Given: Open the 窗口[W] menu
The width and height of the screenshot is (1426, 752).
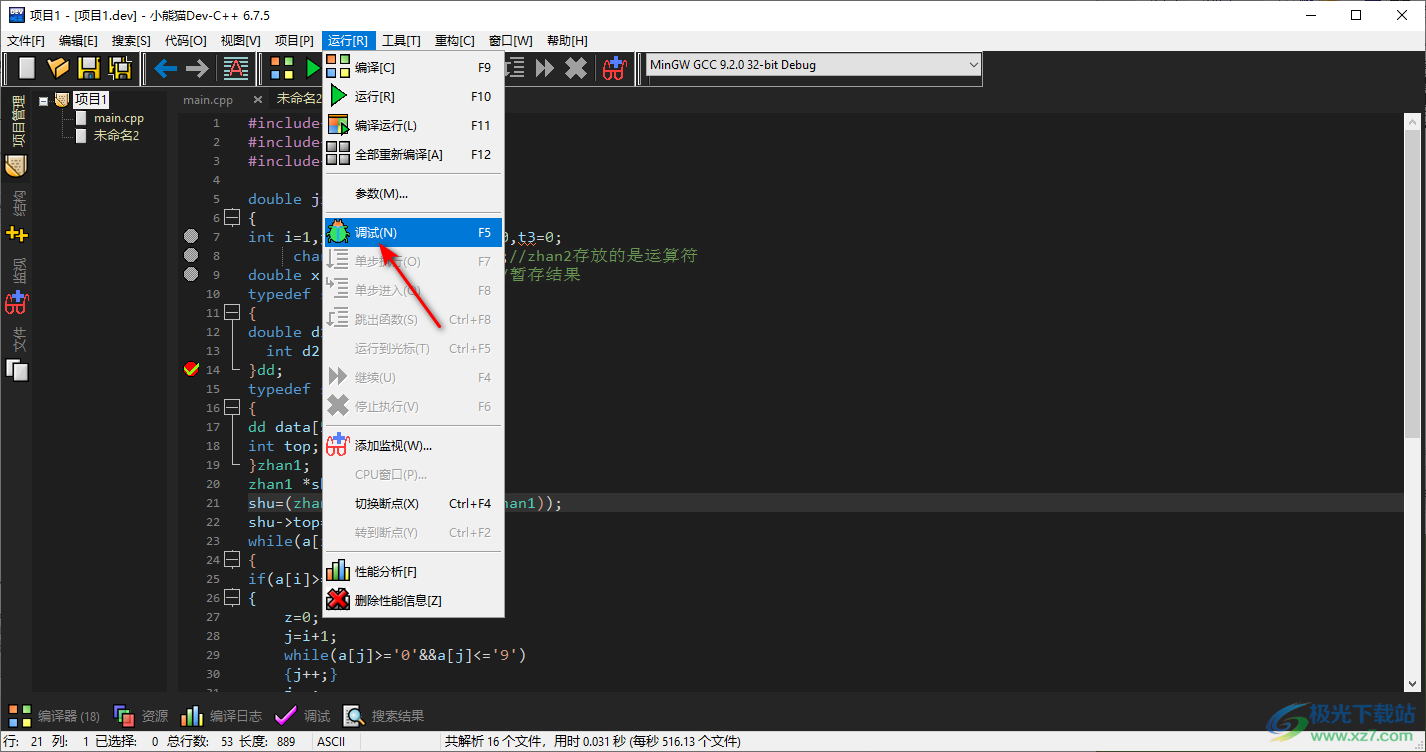Looking at the screenshot, I should [510, 41].
